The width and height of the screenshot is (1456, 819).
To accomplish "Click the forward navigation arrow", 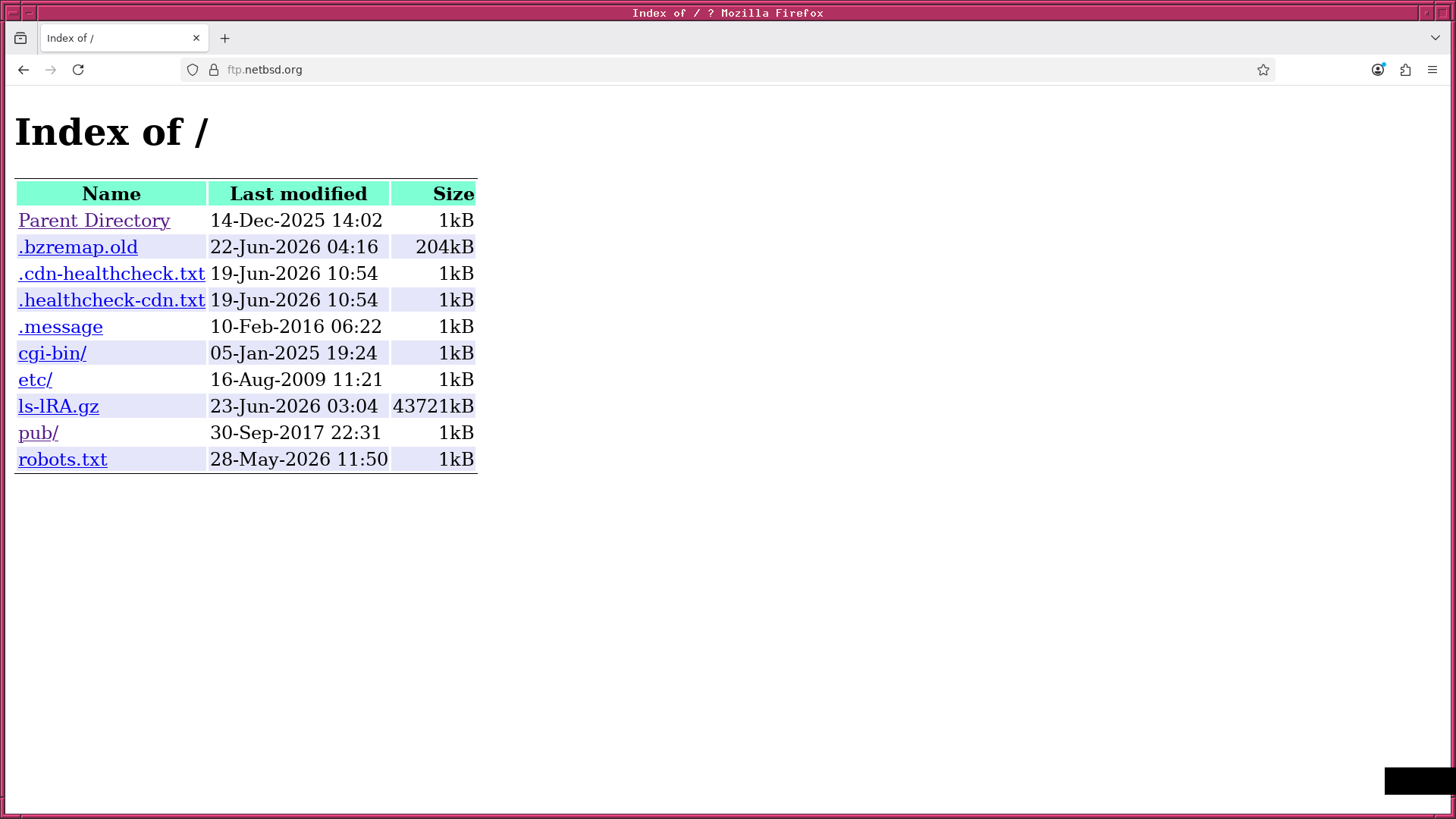I will click(51, 70).
